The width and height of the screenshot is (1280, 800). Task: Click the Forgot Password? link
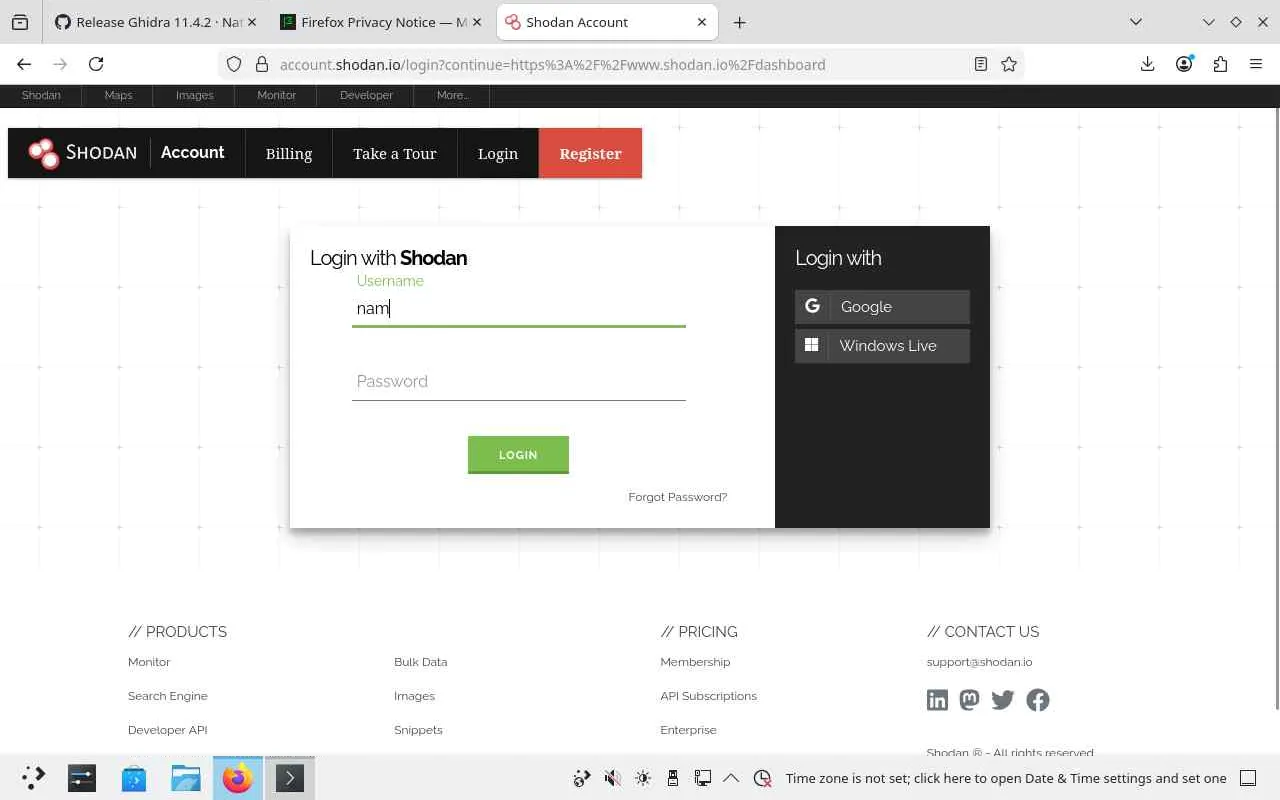pyautogui.click(x=678, y=497)
